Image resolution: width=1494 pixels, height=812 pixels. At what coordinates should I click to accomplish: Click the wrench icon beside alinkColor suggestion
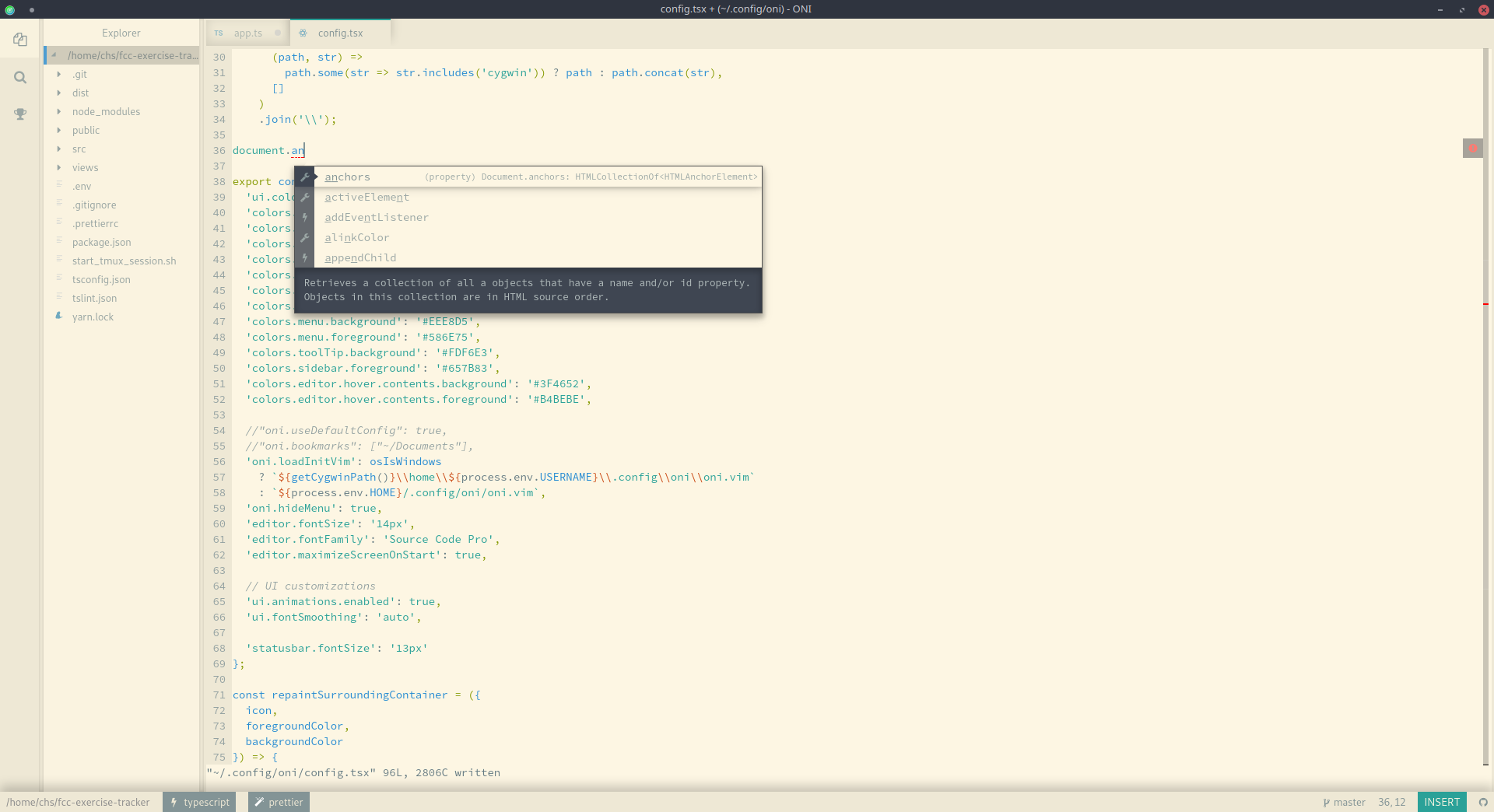tap(305, 237)
